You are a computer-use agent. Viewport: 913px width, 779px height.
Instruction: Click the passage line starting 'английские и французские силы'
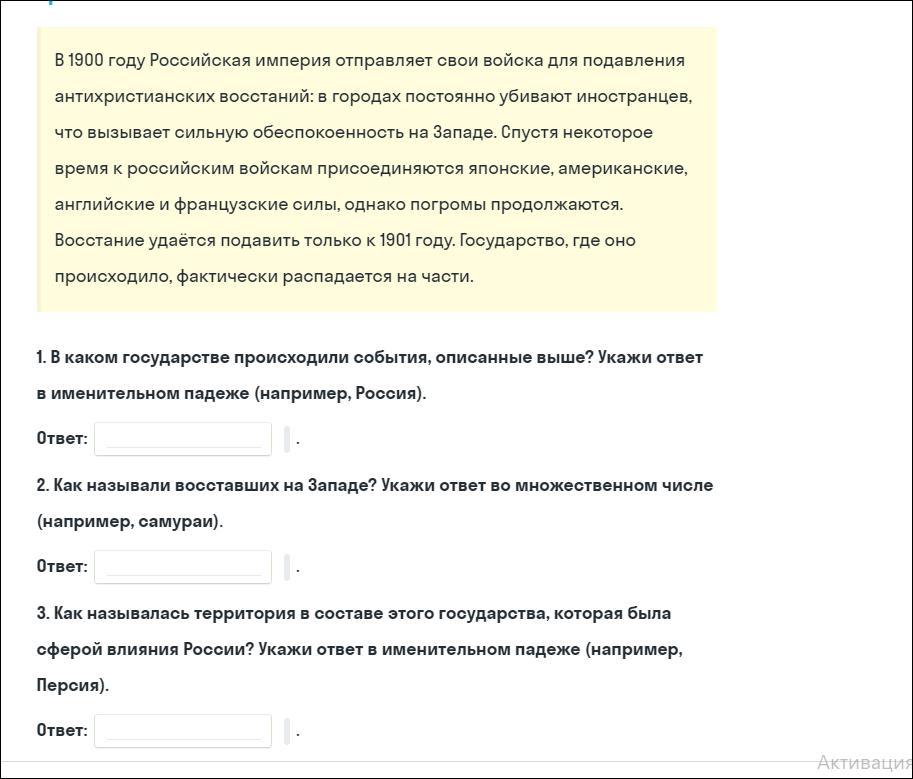click(338, 204)
